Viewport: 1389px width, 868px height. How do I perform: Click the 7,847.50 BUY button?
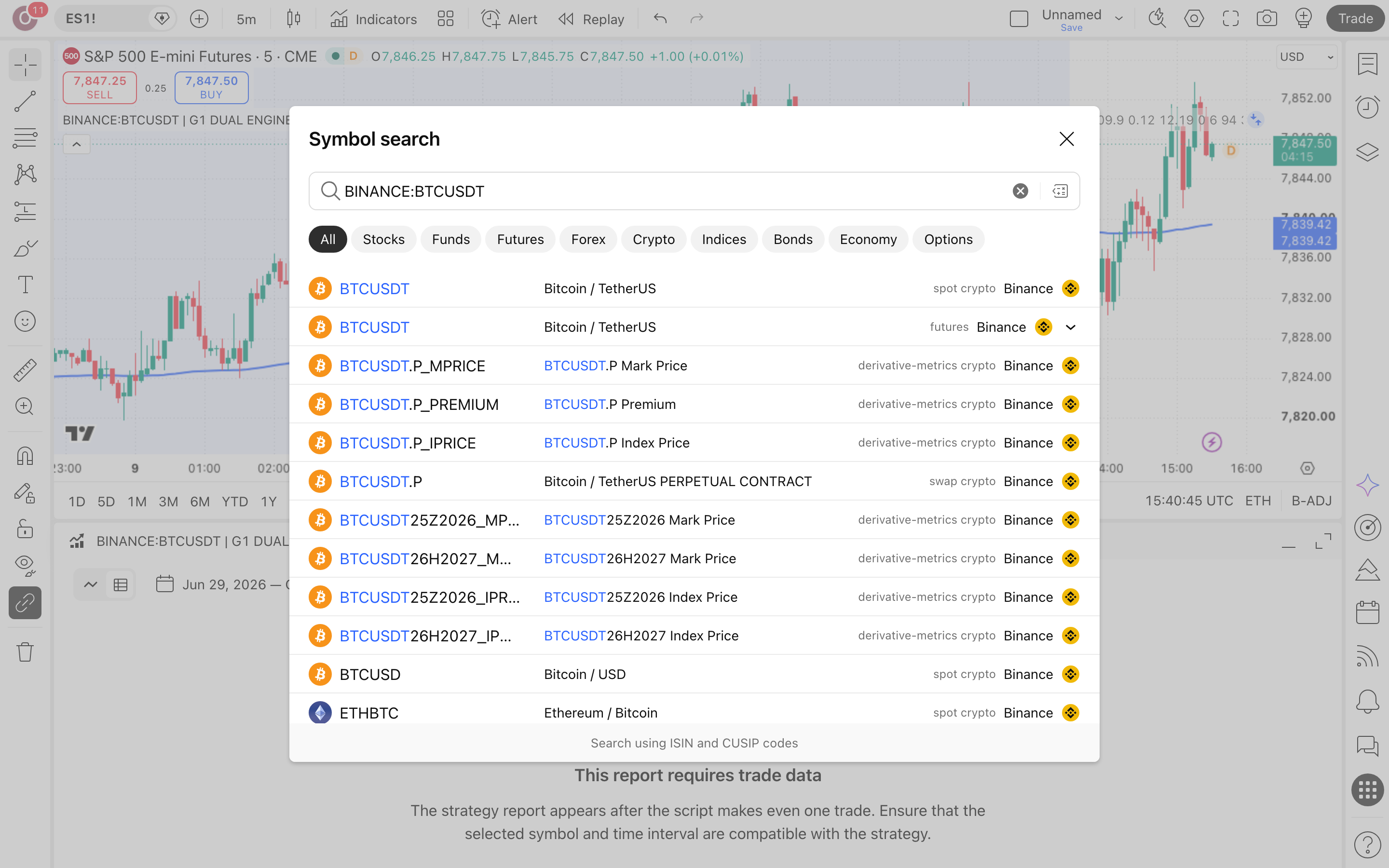point(211,87)
